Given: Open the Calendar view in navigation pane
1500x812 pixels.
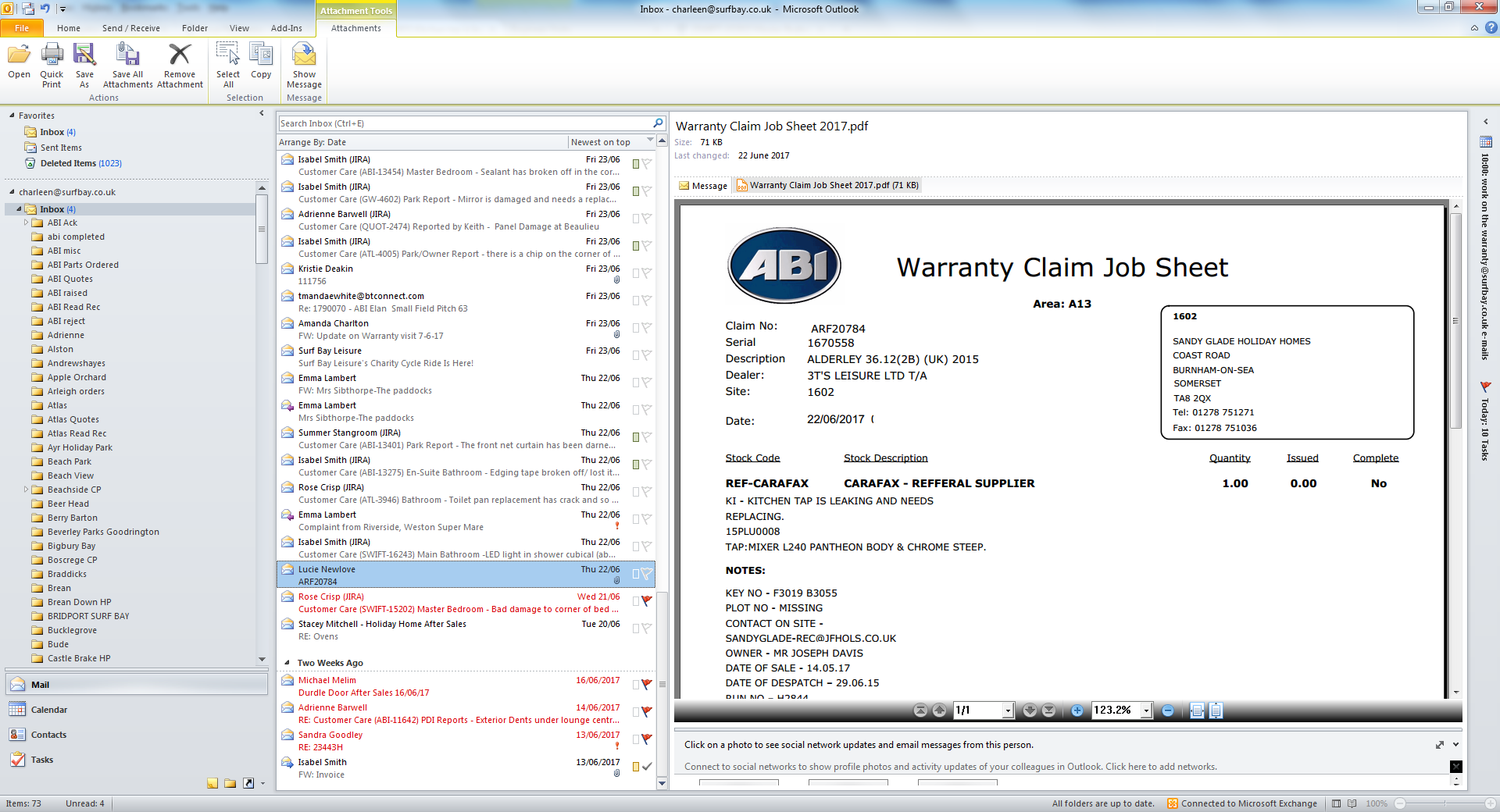Looking at the screenshot, I should click(49, 710).
